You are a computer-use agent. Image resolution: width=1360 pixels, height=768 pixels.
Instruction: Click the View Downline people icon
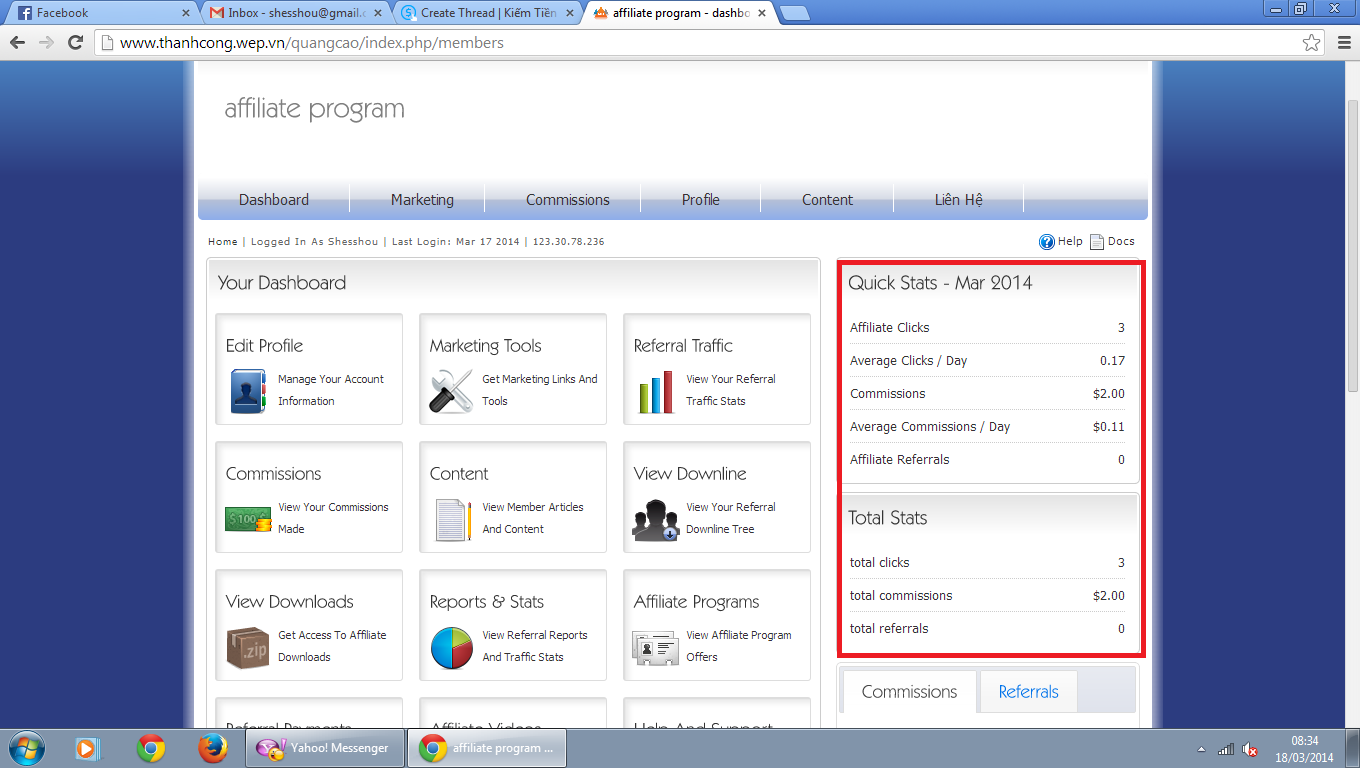click(656, 520)
